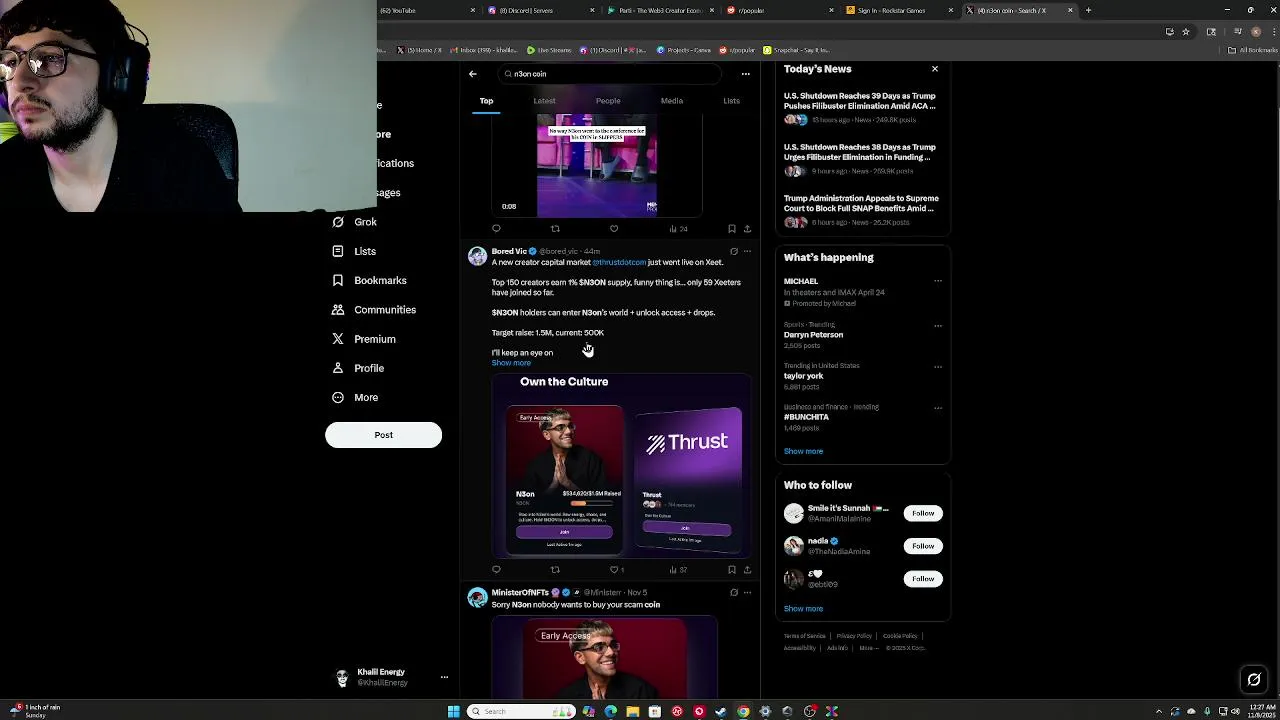
Task: Reply to Bored Vic's post
Action: tap(496, 570)
